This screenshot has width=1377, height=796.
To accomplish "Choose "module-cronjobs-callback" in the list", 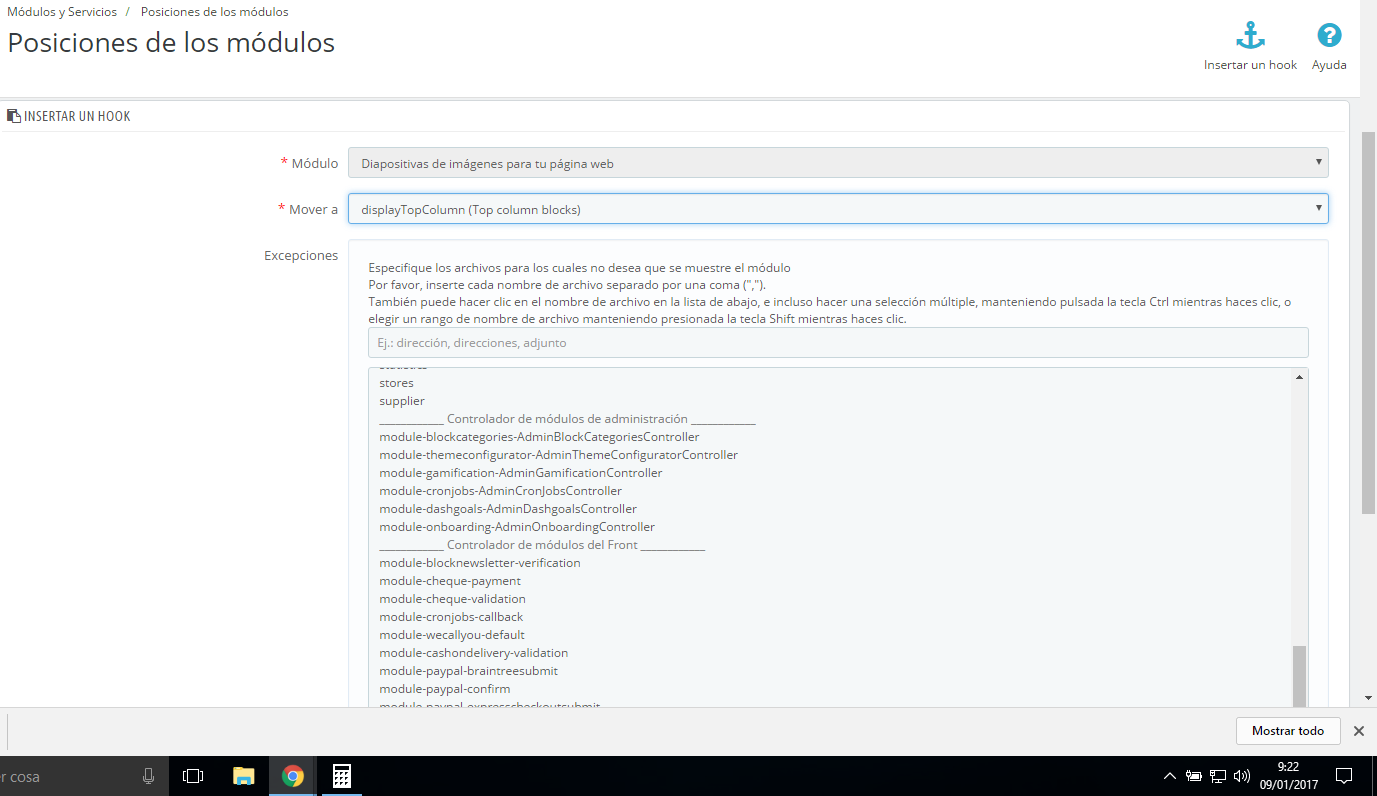I will click(451, 617).
